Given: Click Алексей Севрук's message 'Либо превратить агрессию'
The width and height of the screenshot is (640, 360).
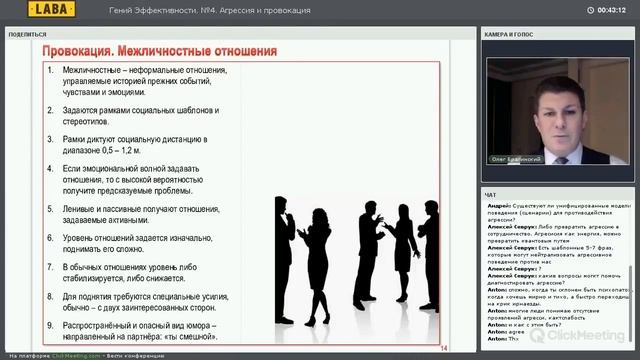Looking at the screenshot, I should 554,234.
